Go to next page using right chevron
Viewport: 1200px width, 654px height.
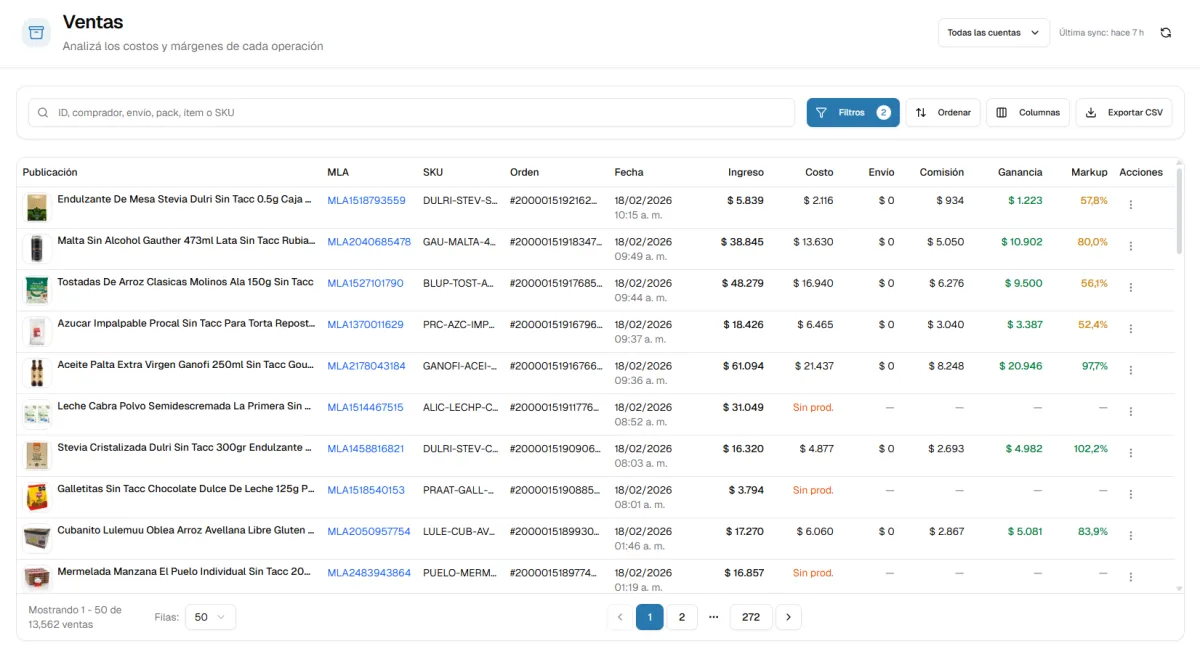click(788, 617)
